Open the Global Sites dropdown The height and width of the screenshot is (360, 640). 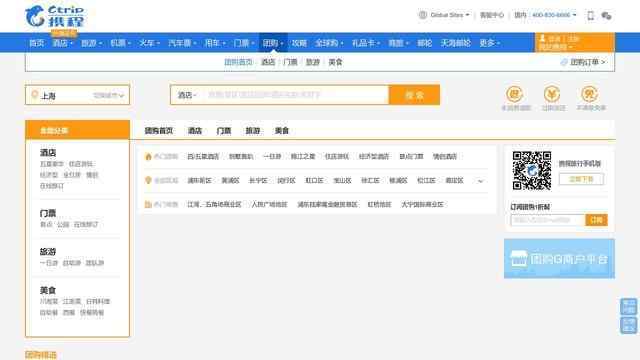449,15
